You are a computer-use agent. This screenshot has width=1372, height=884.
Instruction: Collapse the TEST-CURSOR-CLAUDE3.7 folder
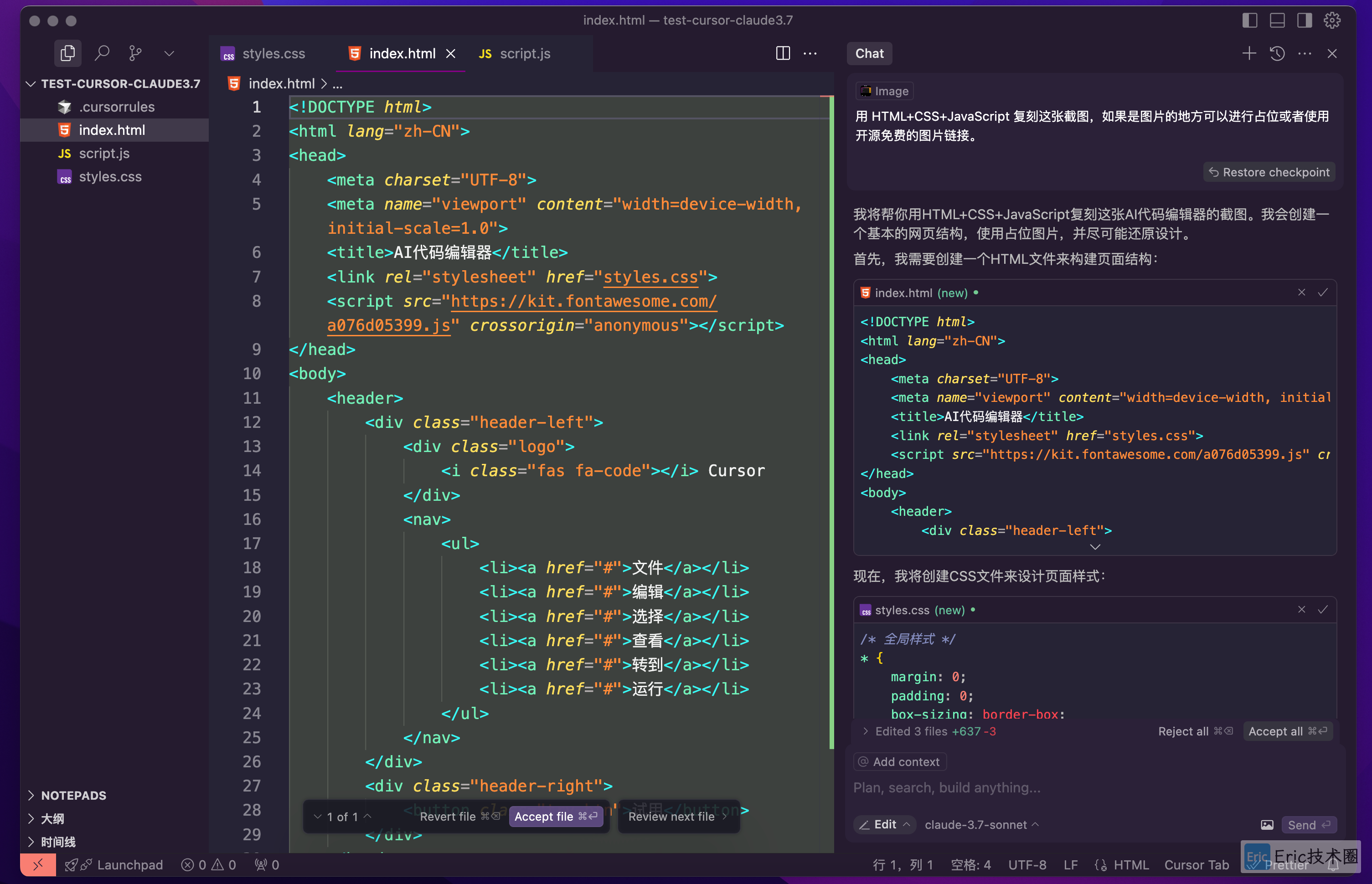(115, 84)
